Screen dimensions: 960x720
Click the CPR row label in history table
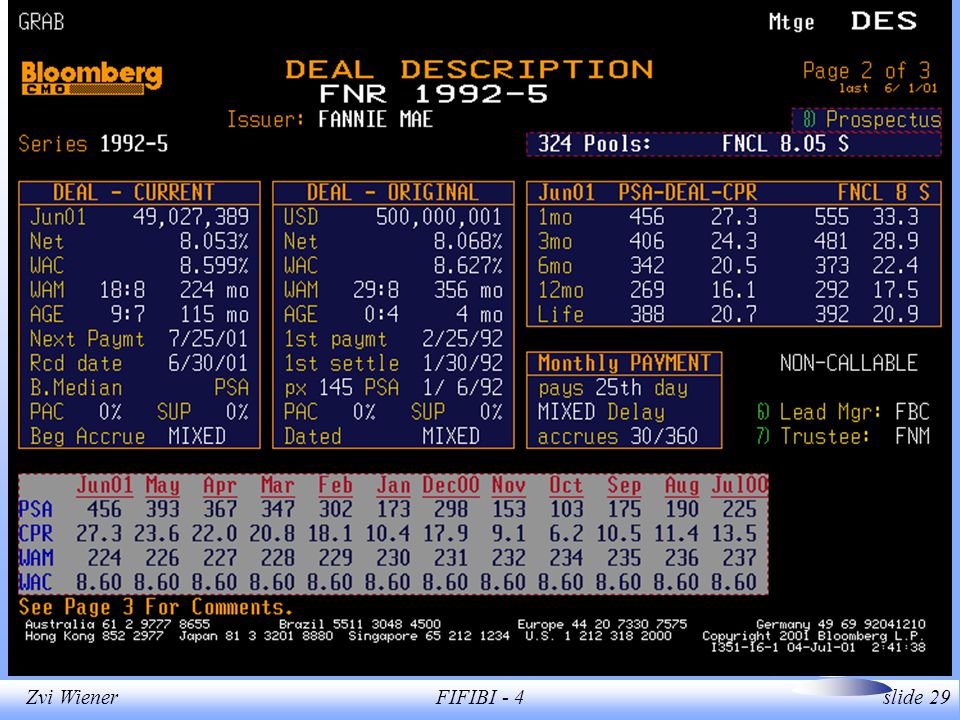(36, 534)
